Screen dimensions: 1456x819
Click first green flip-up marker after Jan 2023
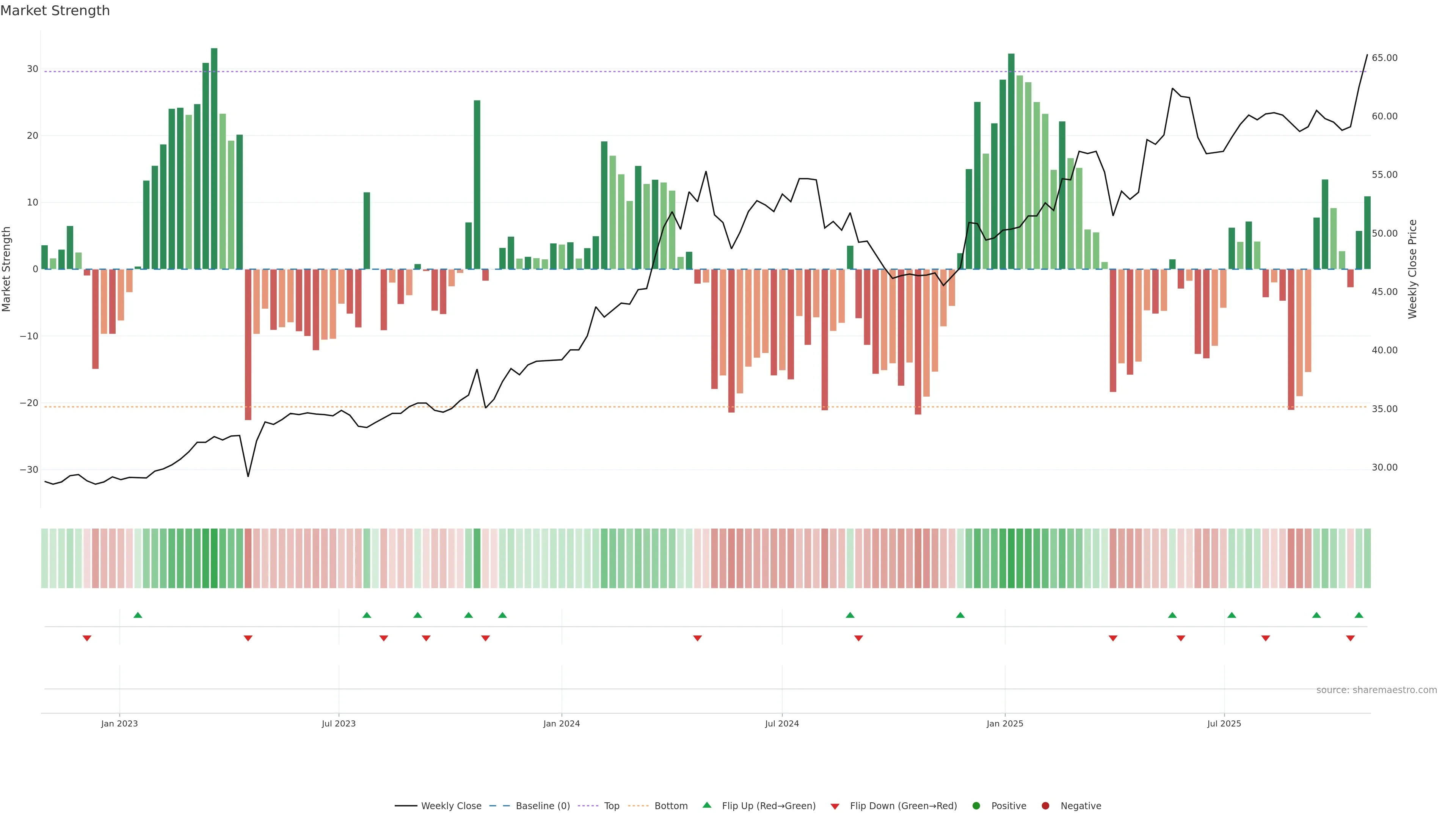point(137,615)
